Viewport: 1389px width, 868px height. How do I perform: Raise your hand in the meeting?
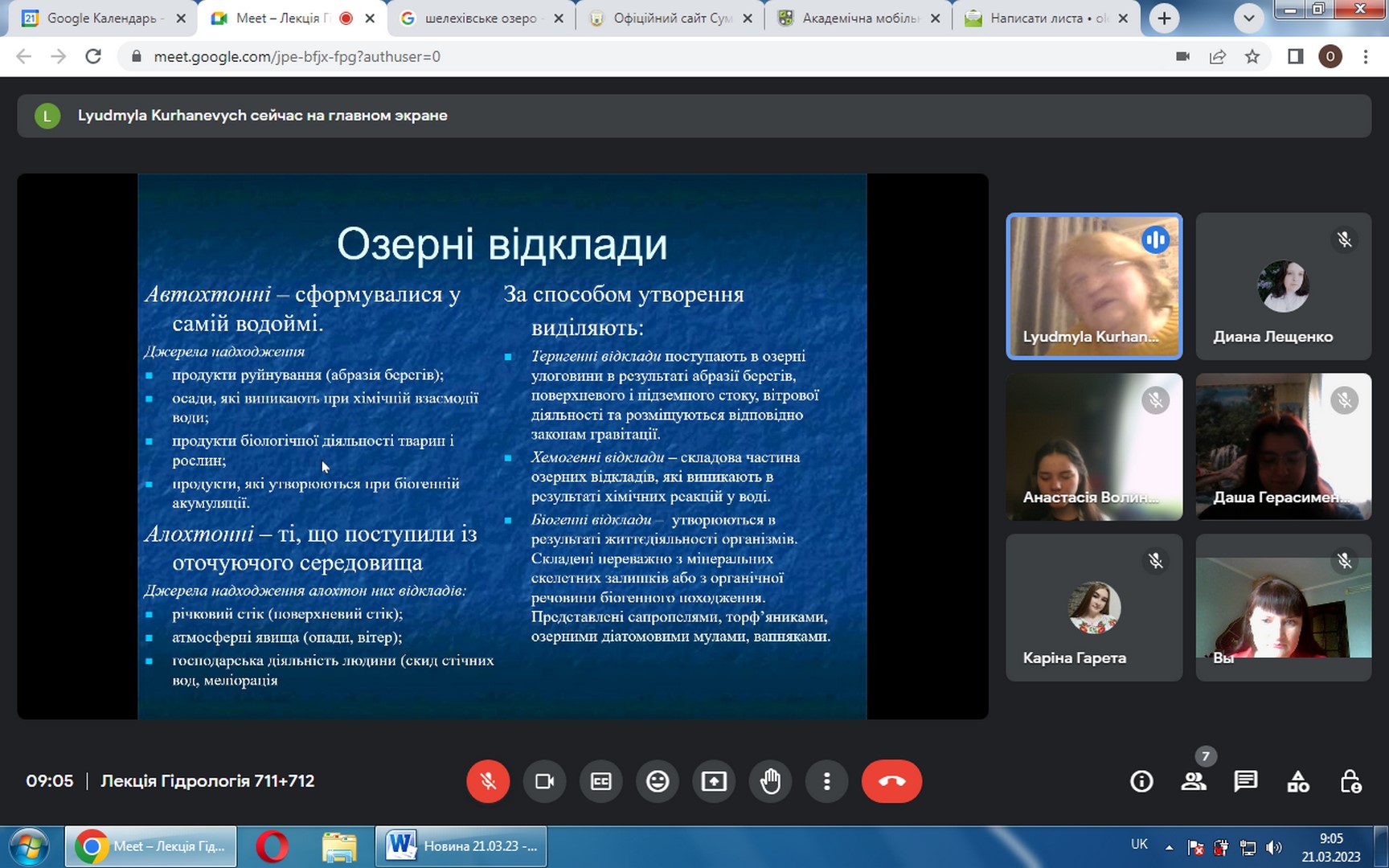770,781
